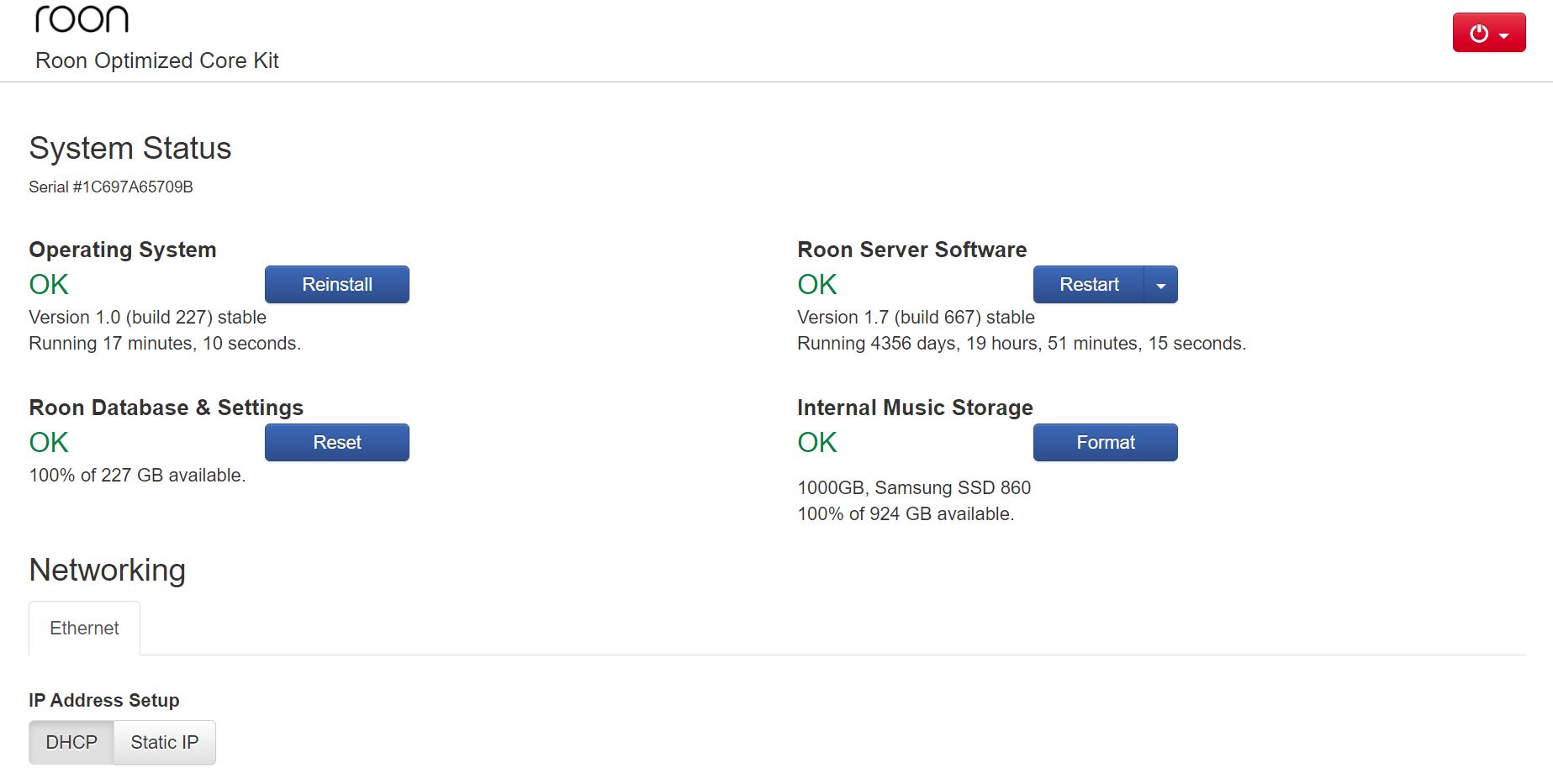Select 'Version 1.7 (build 667) stable' text
The width and height of the screenshot is (1553, 784).
pos(916,317)
